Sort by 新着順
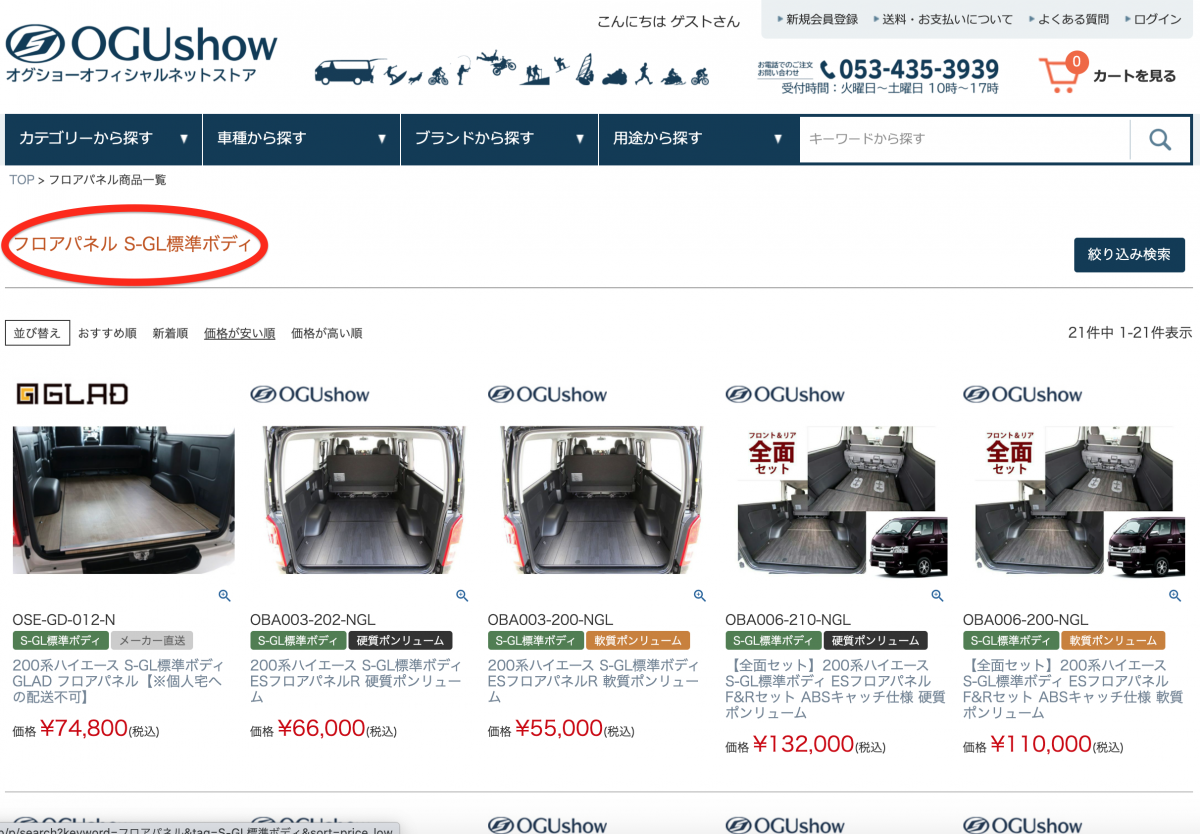 click(x=170, y=333)
